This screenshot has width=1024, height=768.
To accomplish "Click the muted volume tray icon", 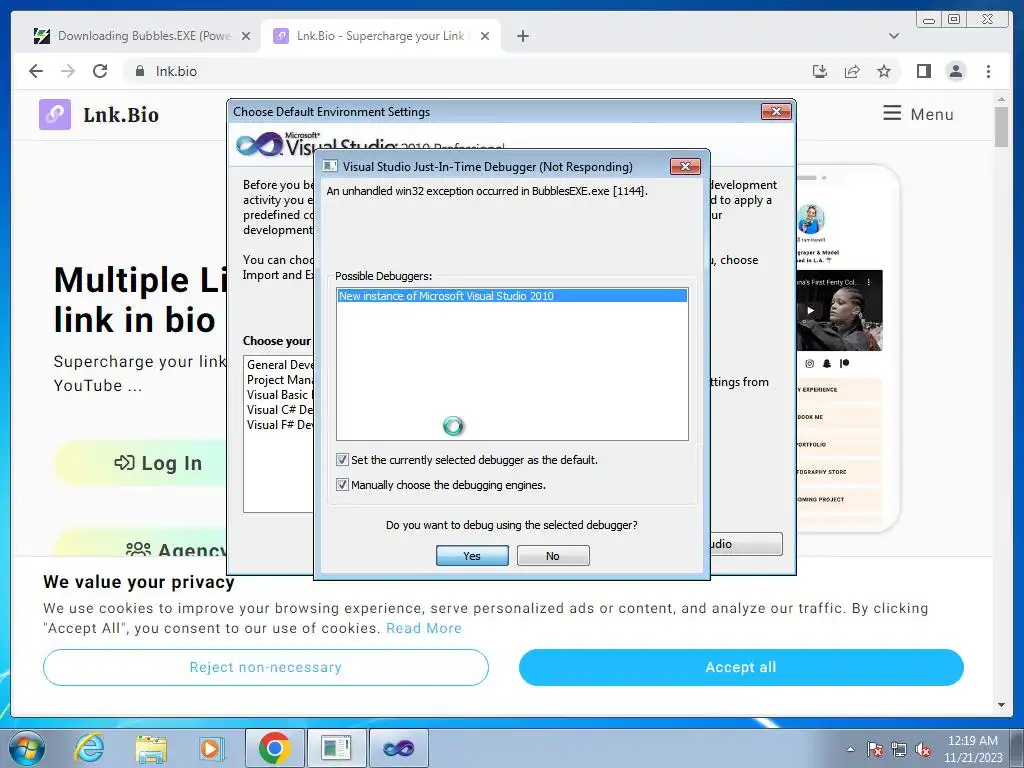I will point(923,749).
